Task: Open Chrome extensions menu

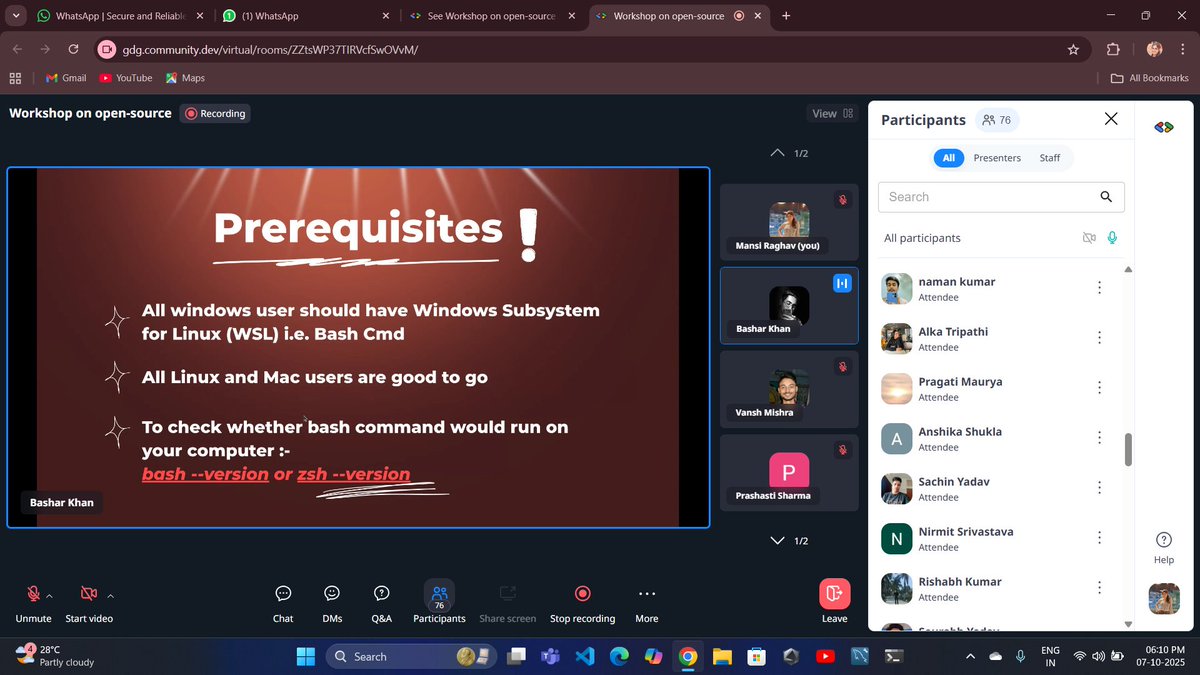Action: (x=1113, y=49)
